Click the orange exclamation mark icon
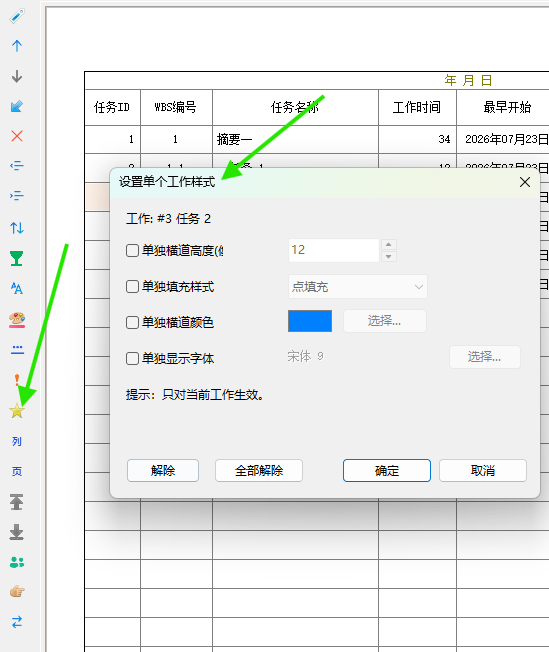Viewport: 549px width, 652px height. [x=17, y=379]
